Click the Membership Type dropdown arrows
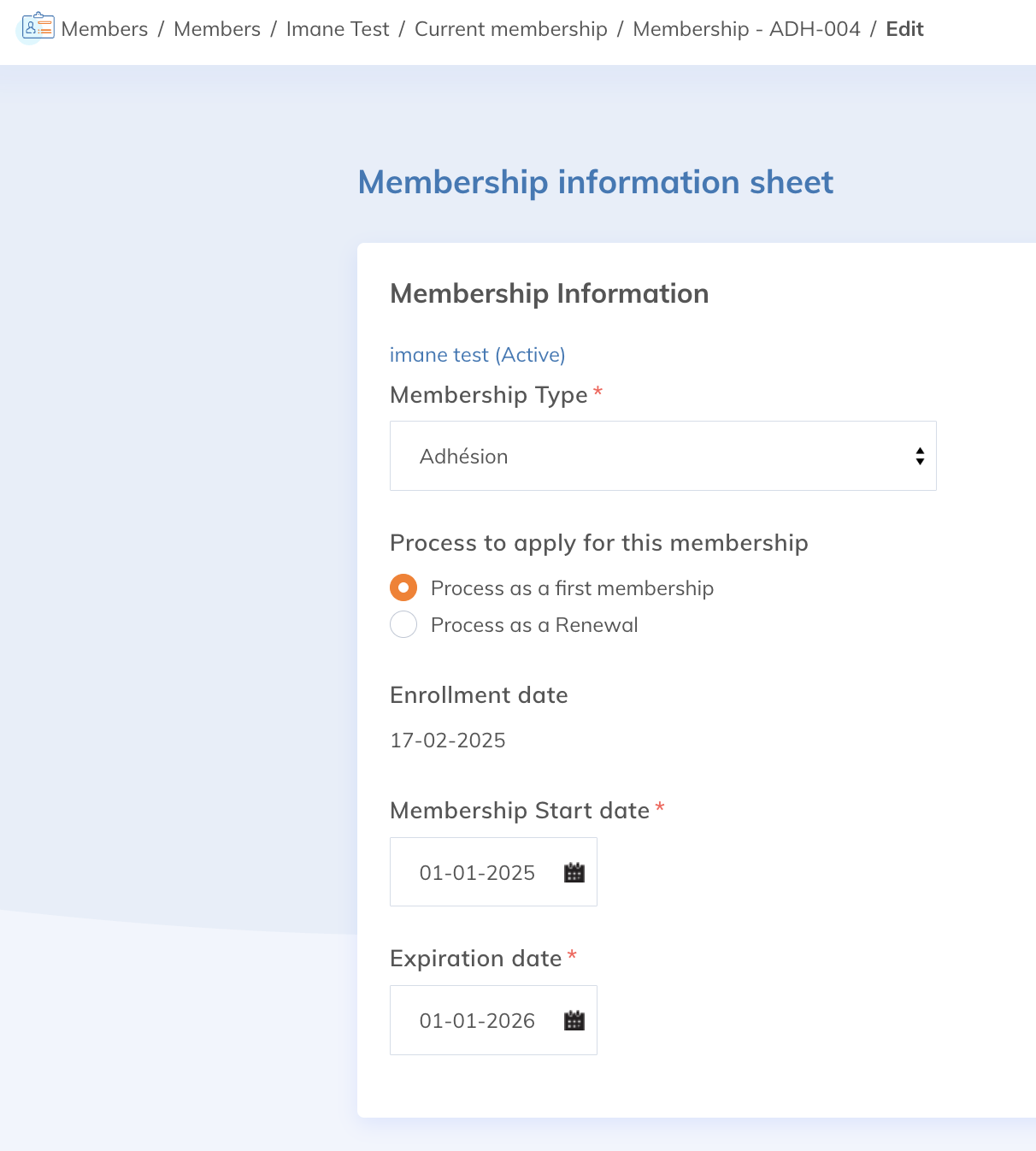 click(x=920, y=456)
